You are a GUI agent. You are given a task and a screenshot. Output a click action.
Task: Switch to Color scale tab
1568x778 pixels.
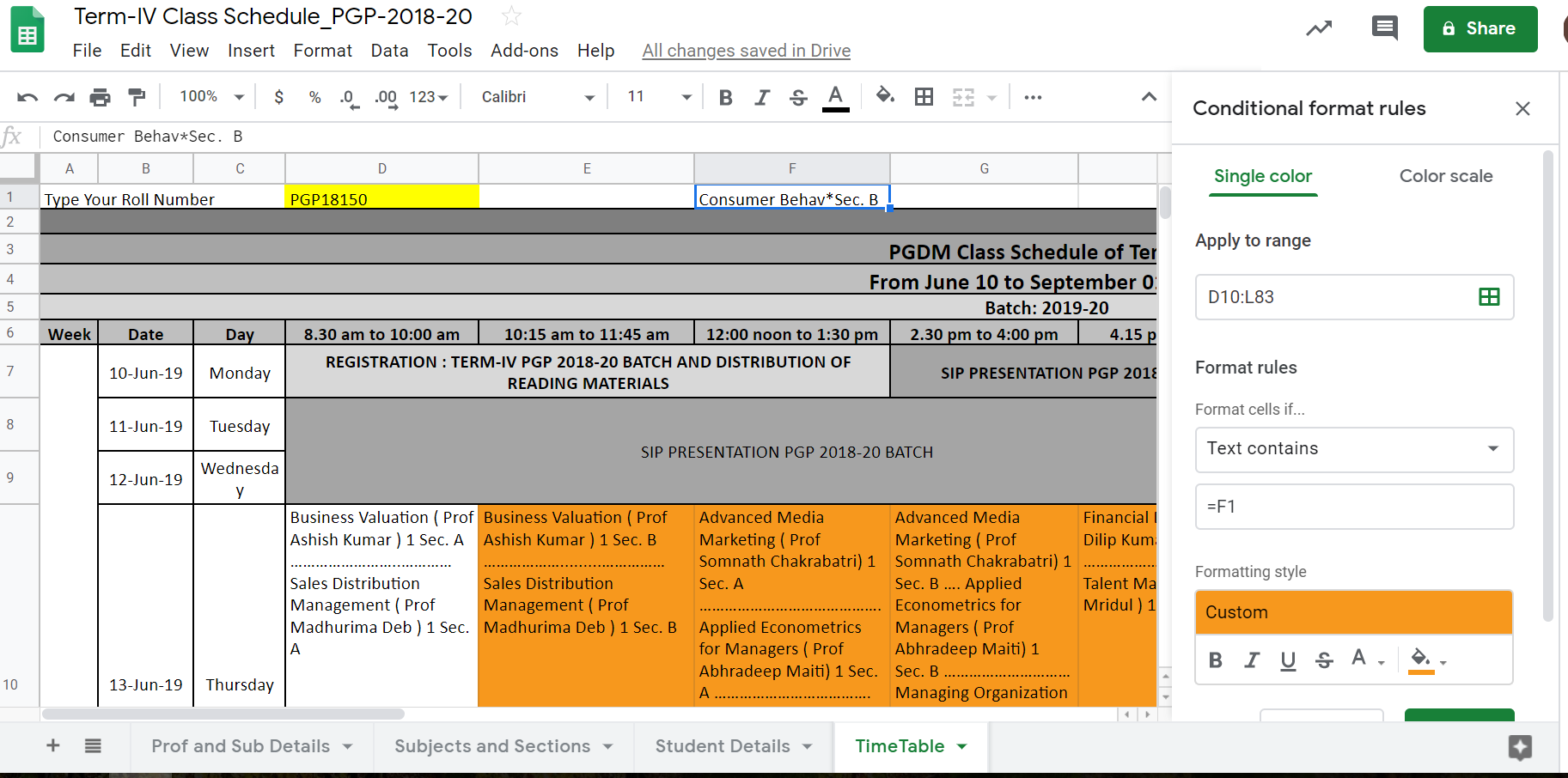click(1446, 176)
